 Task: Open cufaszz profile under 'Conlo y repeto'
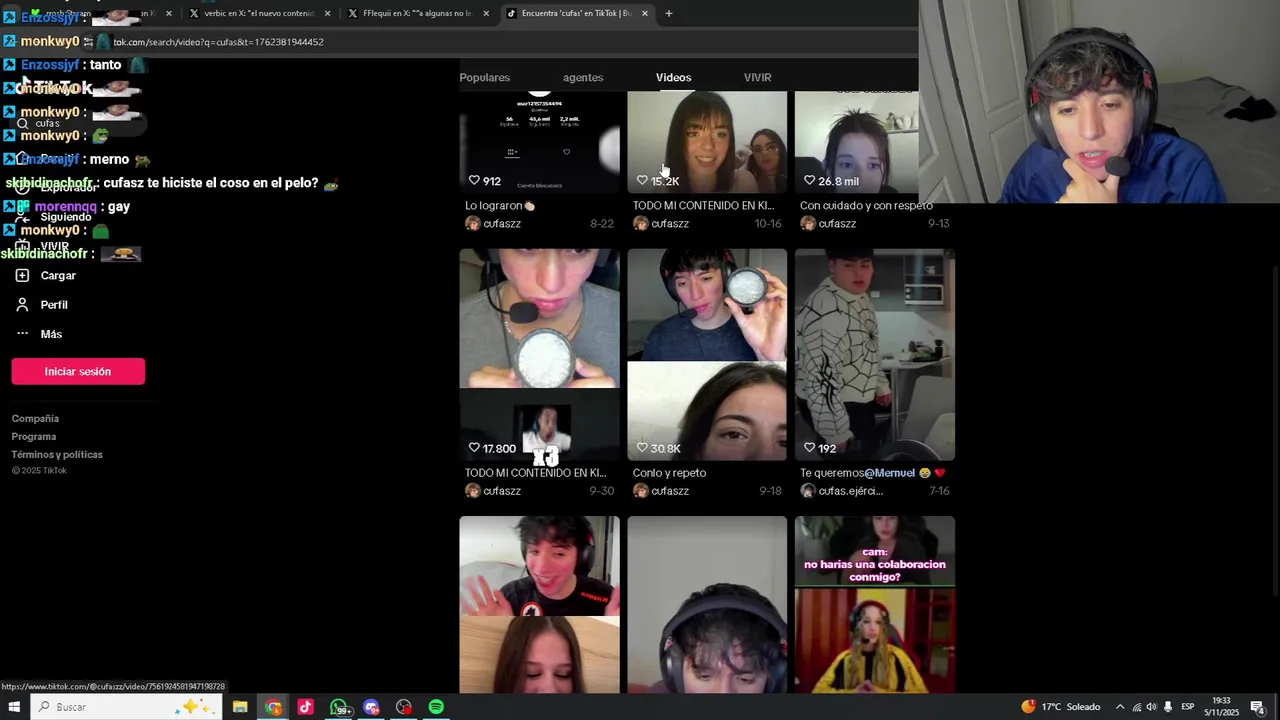click(x=670, y=490)
